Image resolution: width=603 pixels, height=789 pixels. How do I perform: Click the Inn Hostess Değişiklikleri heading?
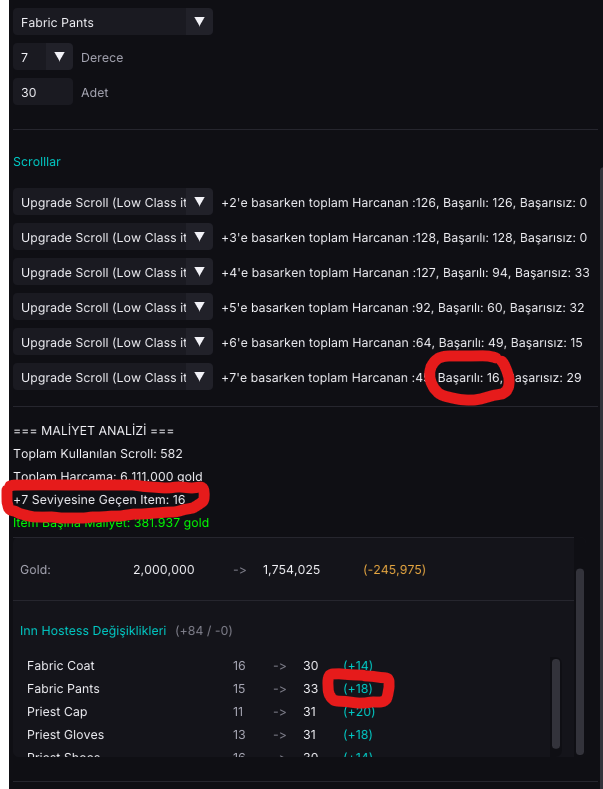[x=93, y=630]
